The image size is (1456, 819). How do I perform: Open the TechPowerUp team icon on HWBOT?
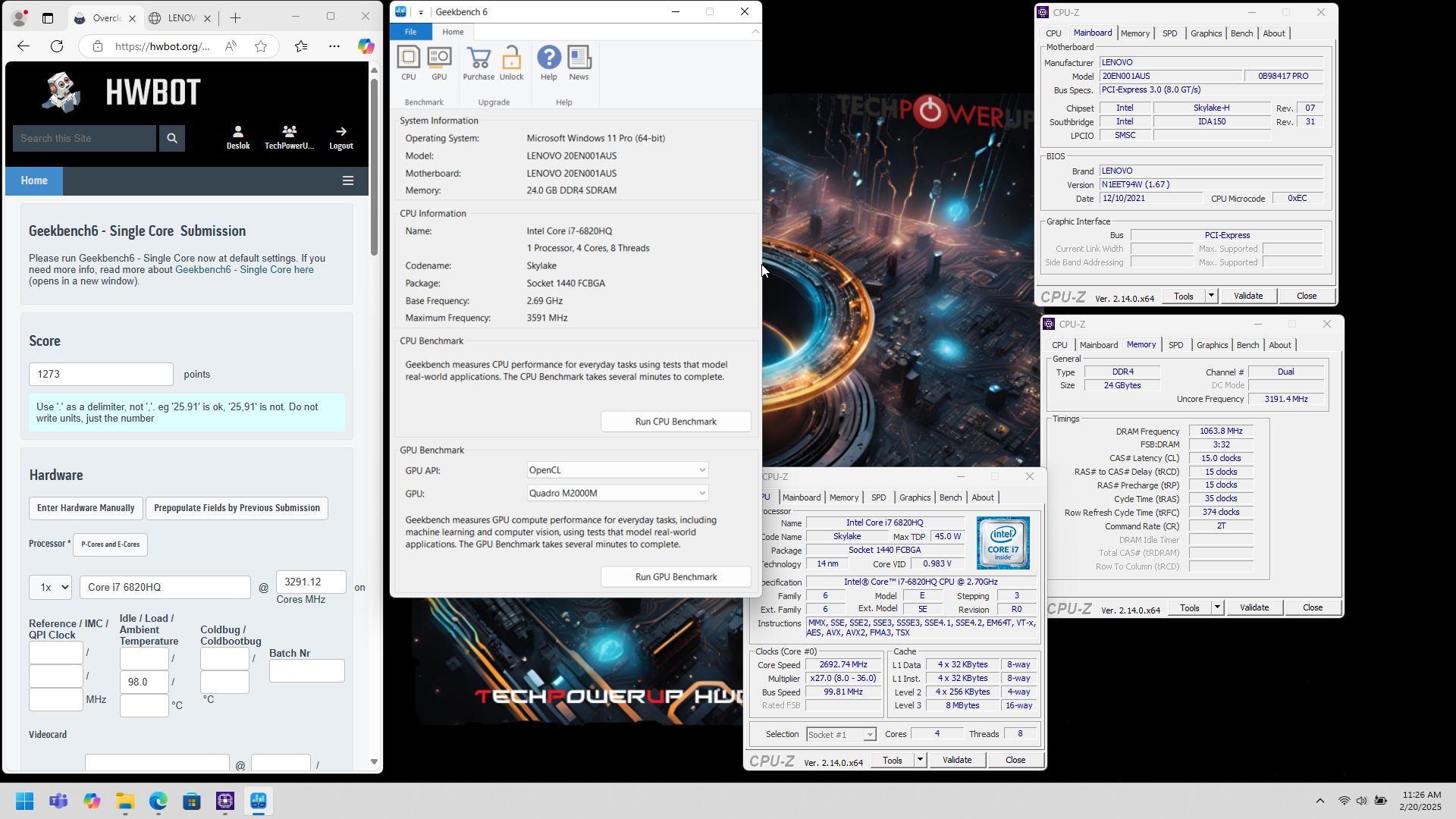289,137
